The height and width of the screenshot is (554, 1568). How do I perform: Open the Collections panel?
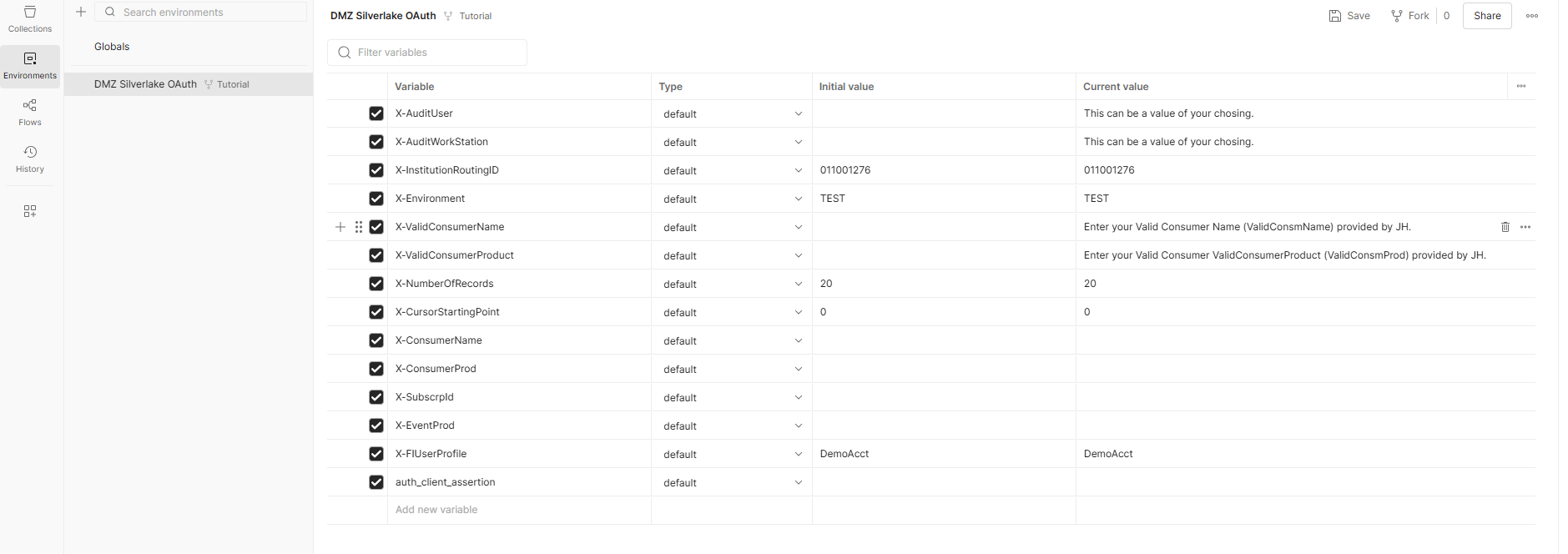[x=29, y=18]
